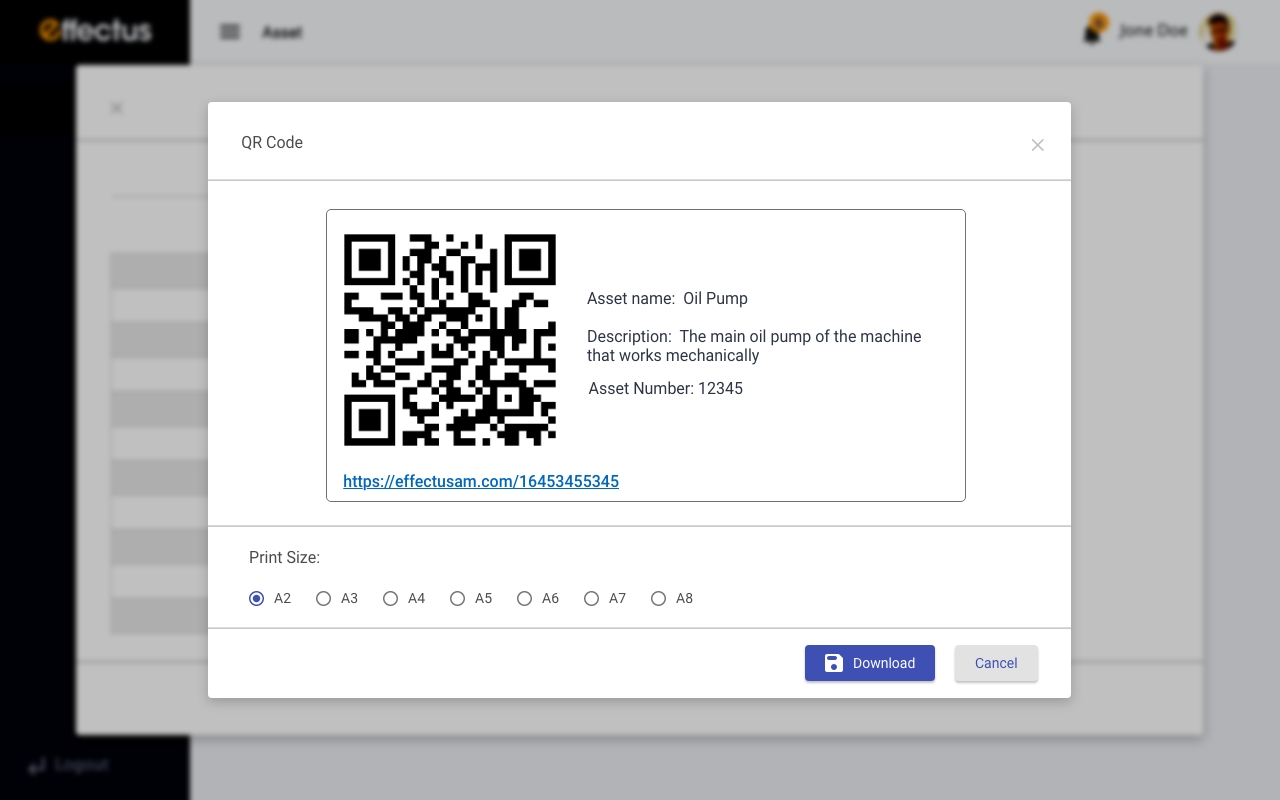Click the Logout sidebar item
The image size is (1280, 800).
tap(68, 765)
